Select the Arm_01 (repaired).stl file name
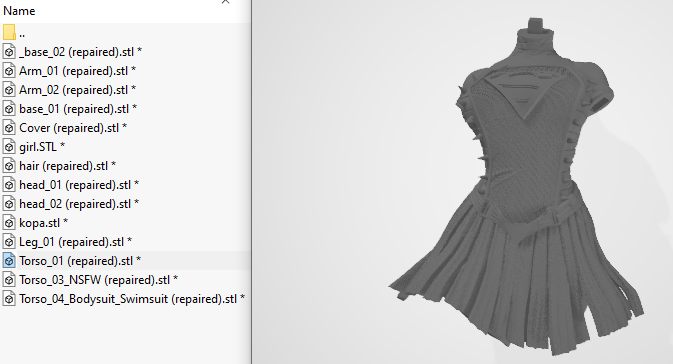 pos(77,71)
